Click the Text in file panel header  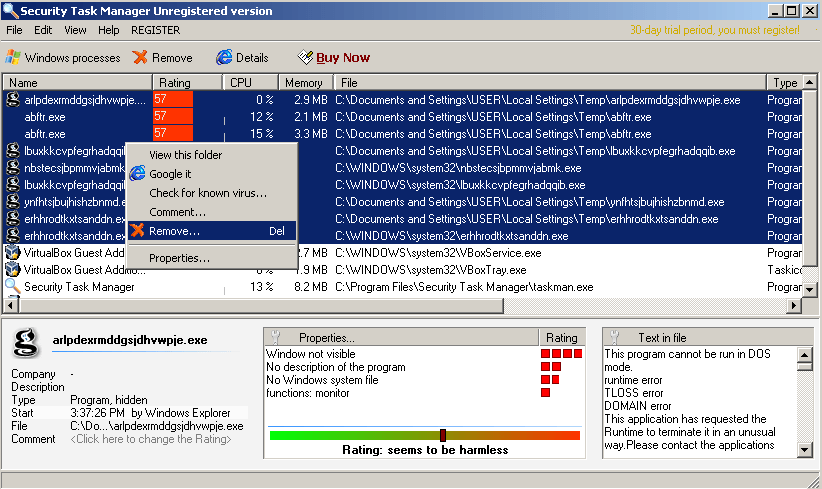point(708,338)
